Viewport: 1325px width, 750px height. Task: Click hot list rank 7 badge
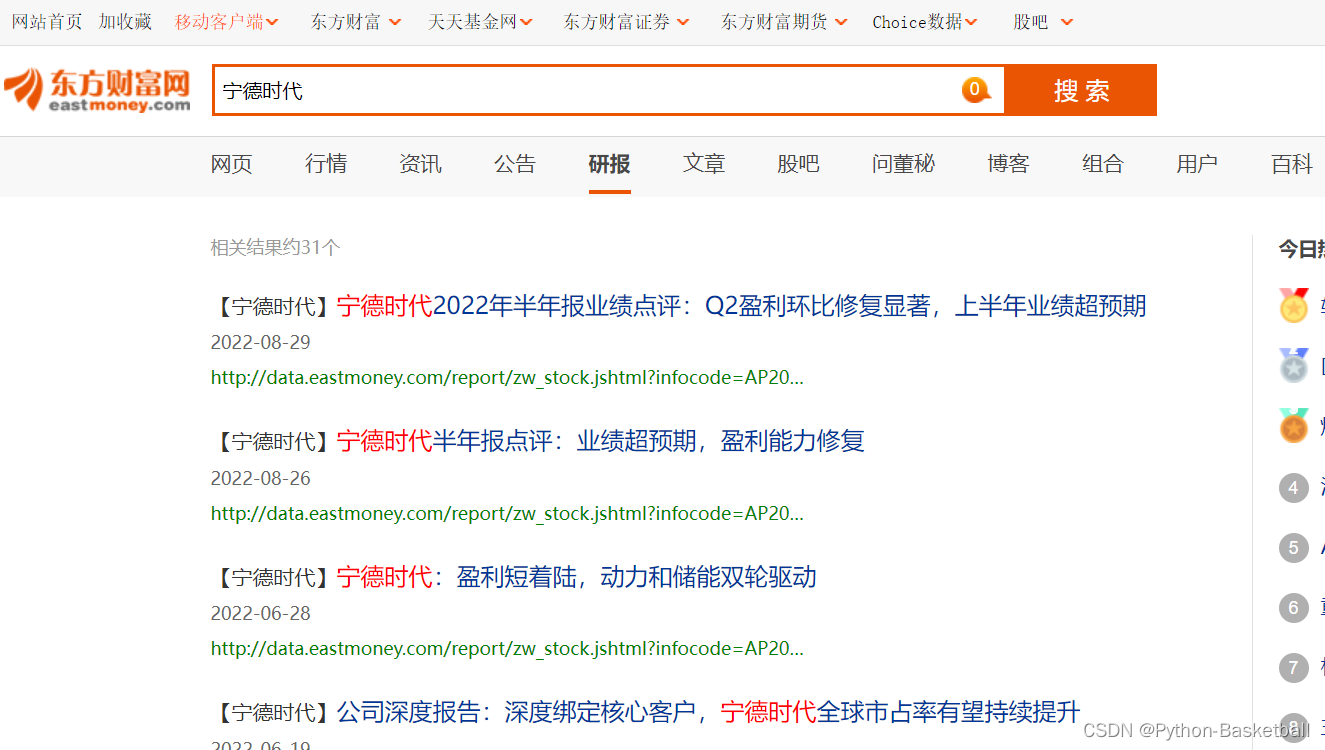(1294, 668)
